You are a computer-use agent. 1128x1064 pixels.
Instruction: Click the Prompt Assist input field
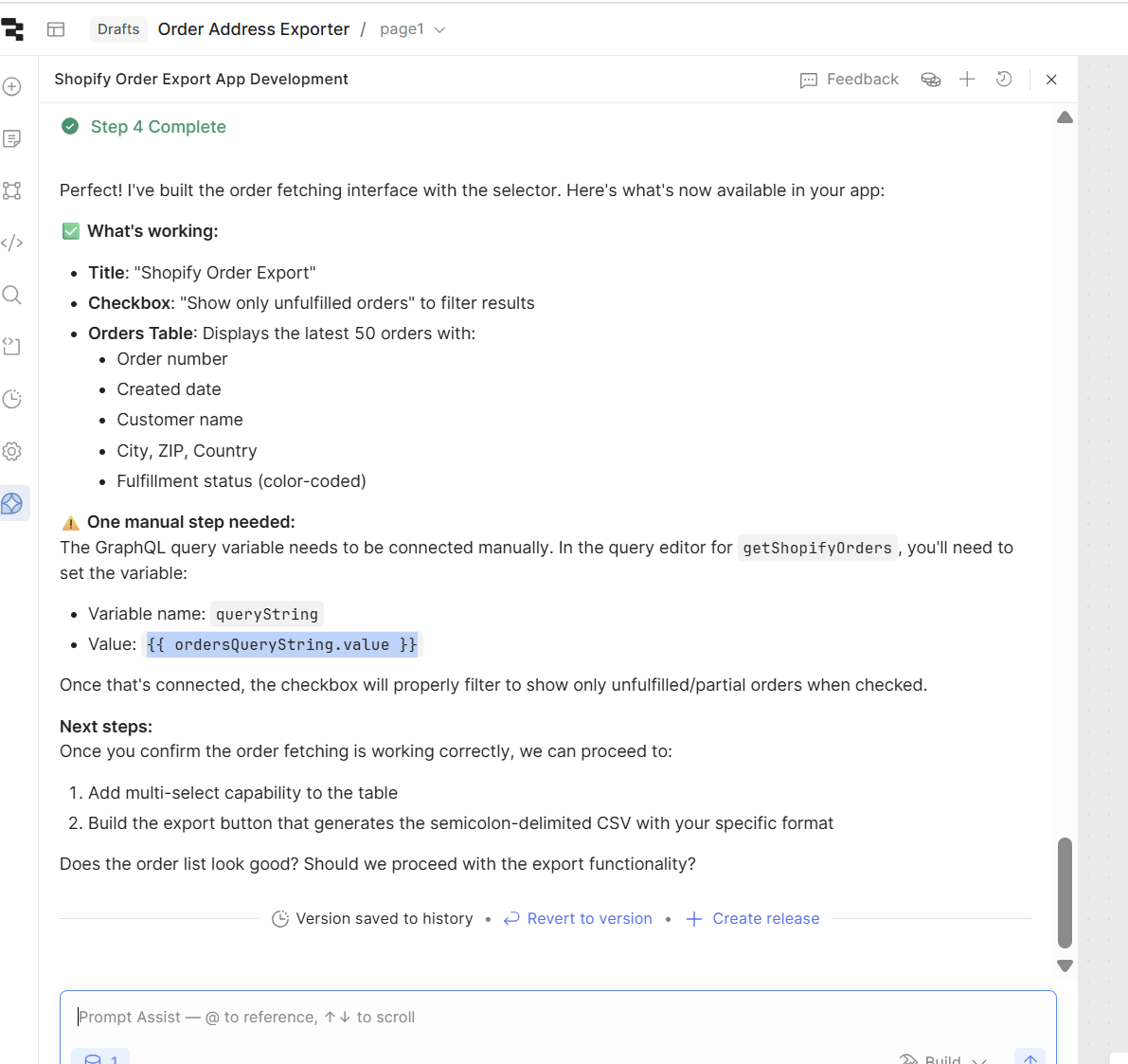[x=557, y=1017]
